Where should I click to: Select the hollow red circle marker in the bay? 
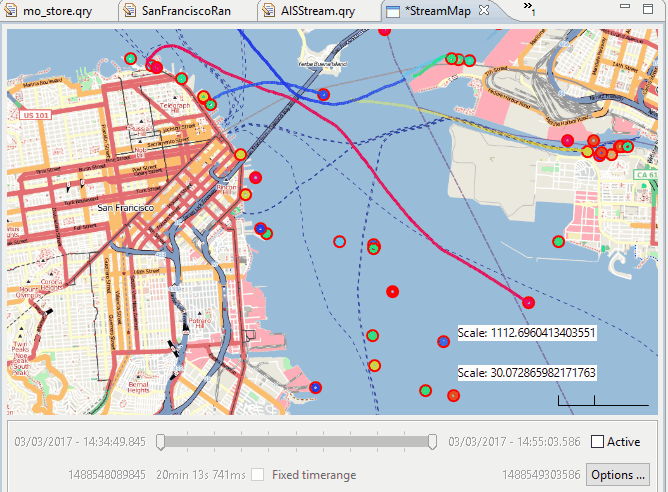click(339, 241)
